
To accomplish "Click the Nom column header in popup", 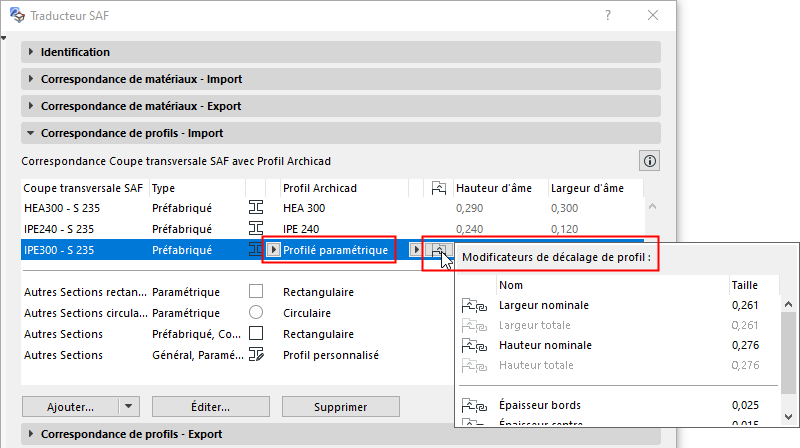I will click(612, 285).
